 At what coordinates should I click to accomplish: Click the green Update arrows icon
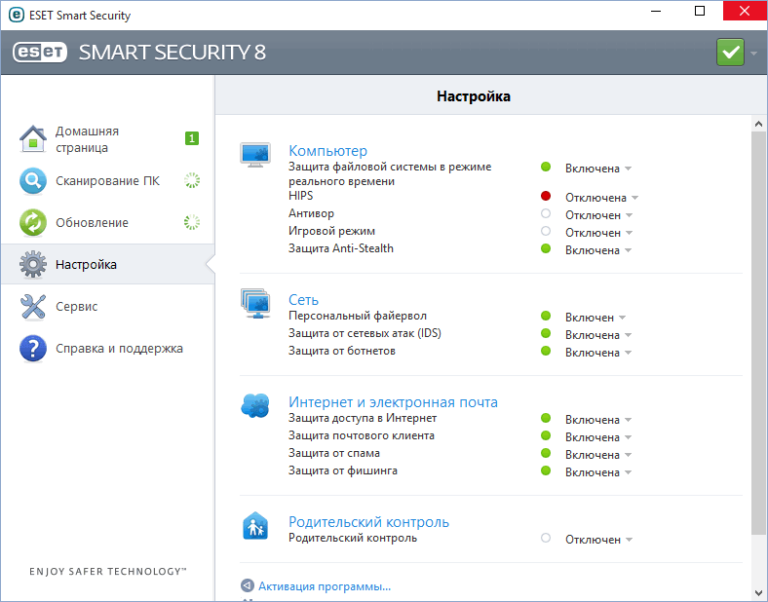(x=33, y=222)
